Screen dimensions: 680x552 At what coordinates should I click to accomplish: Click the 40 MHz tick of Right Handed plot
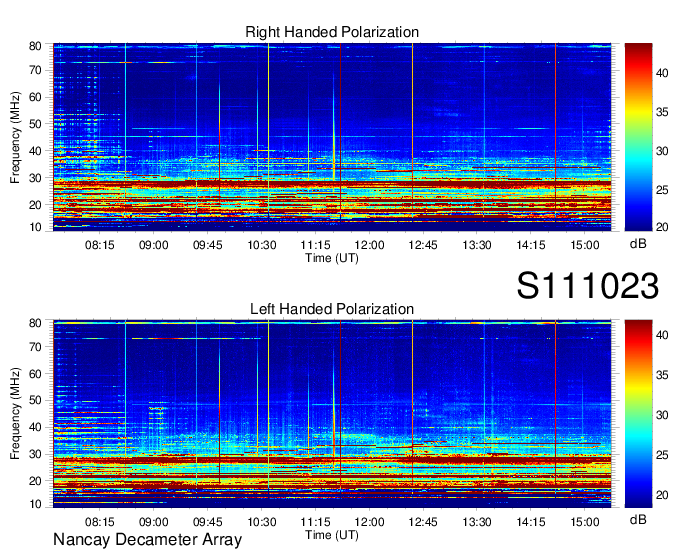(35, 151)
